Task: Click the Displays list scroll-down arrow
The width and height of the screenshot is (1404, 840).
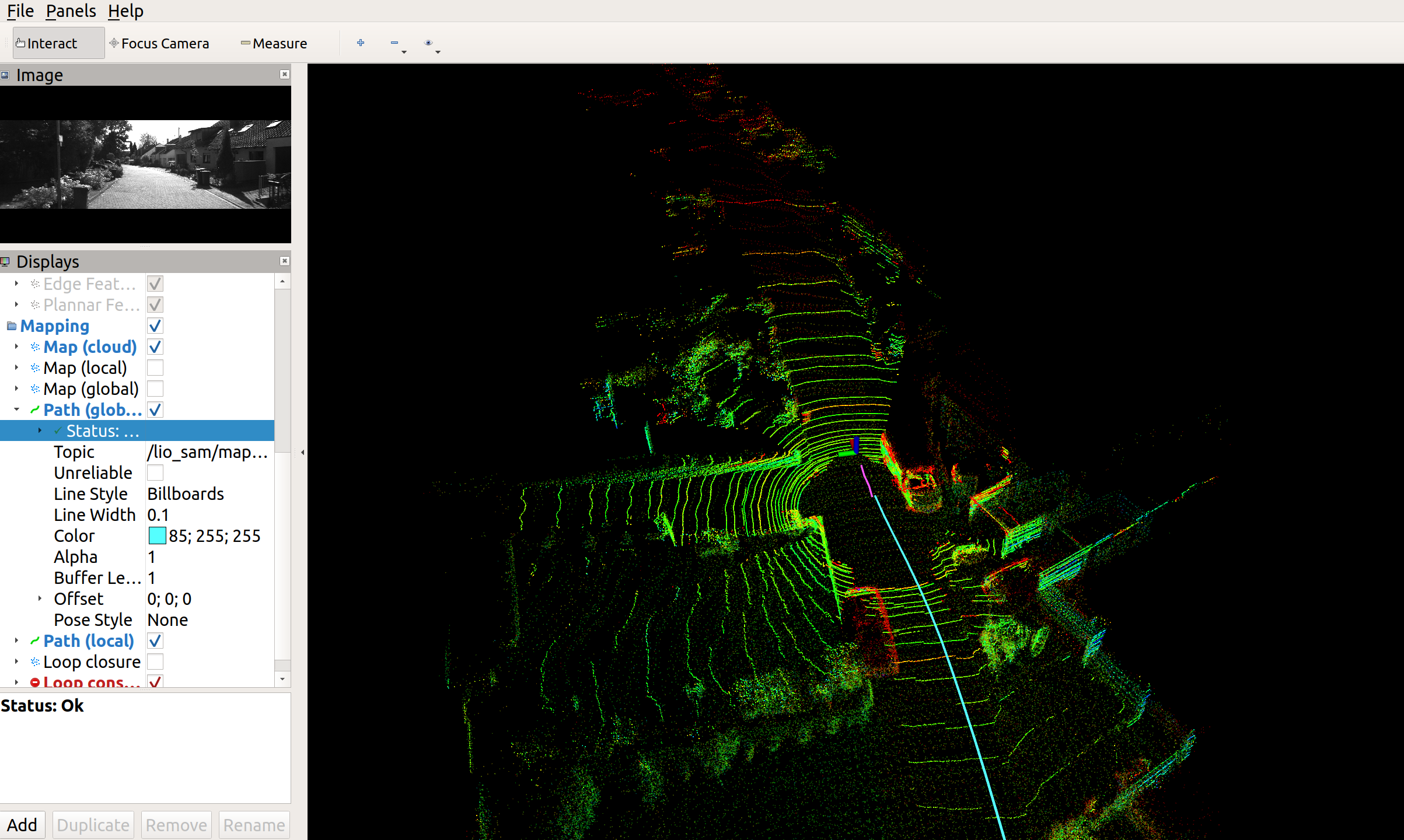Action: click(282, 679)
